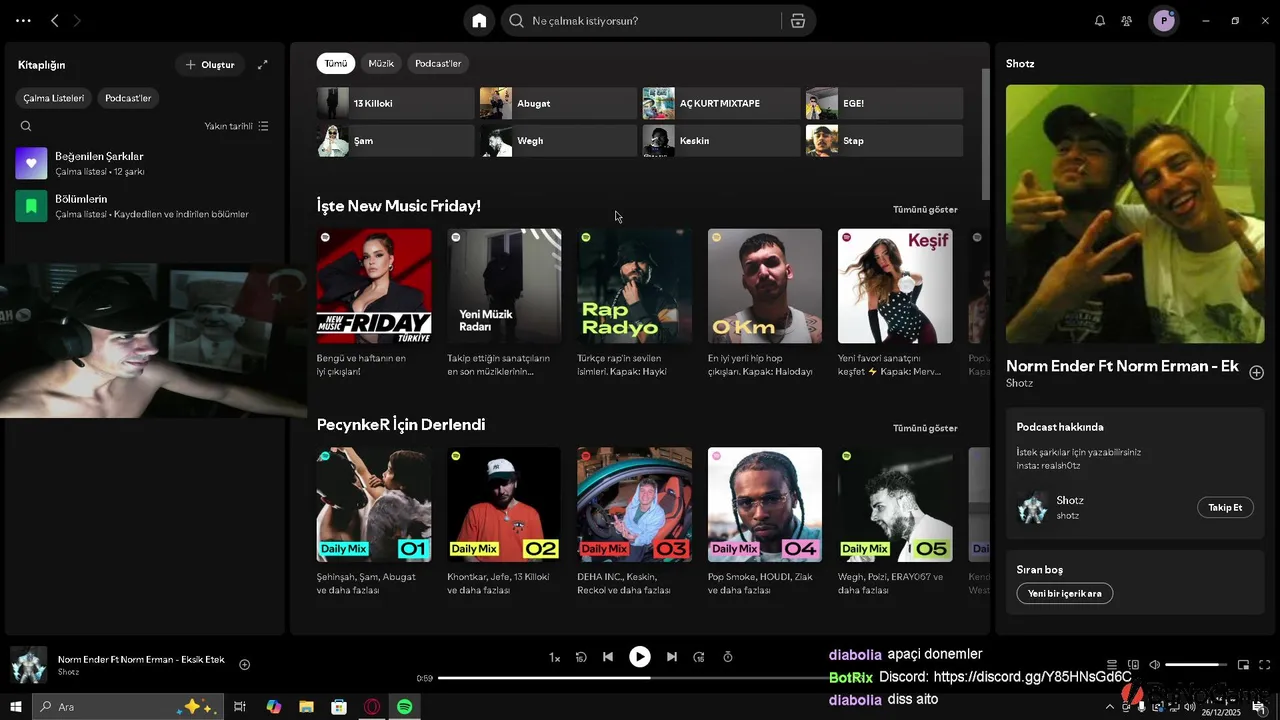Open Opera from the taskbar

(372, 707)
